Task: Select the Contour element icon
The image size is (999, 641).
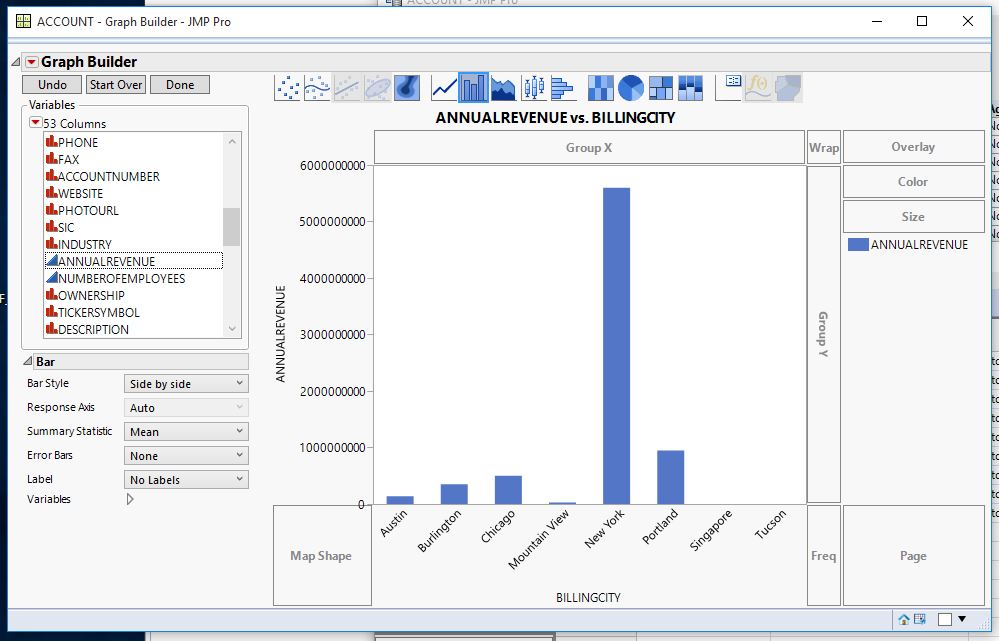Action: 408,88
